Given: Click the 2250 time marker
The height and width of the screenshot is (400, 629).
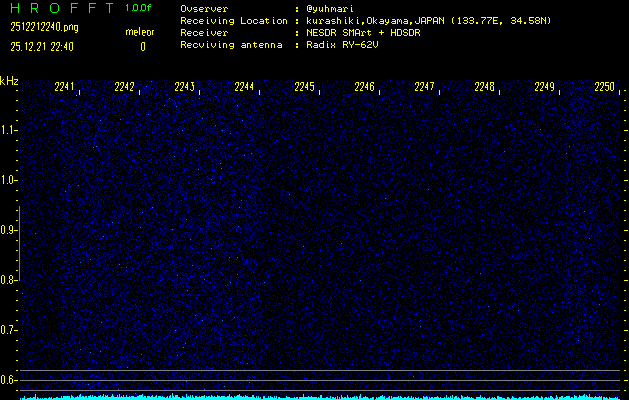Looking at the screenshot, I should (604, 87).
